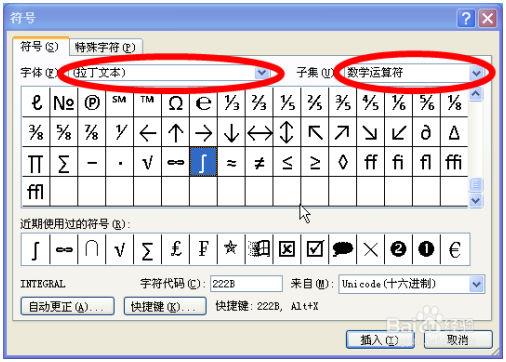Pick recently used circled number 1
The height and width of the screenshot is (362, 506).
pyautogui.click(x=426, y=249)
